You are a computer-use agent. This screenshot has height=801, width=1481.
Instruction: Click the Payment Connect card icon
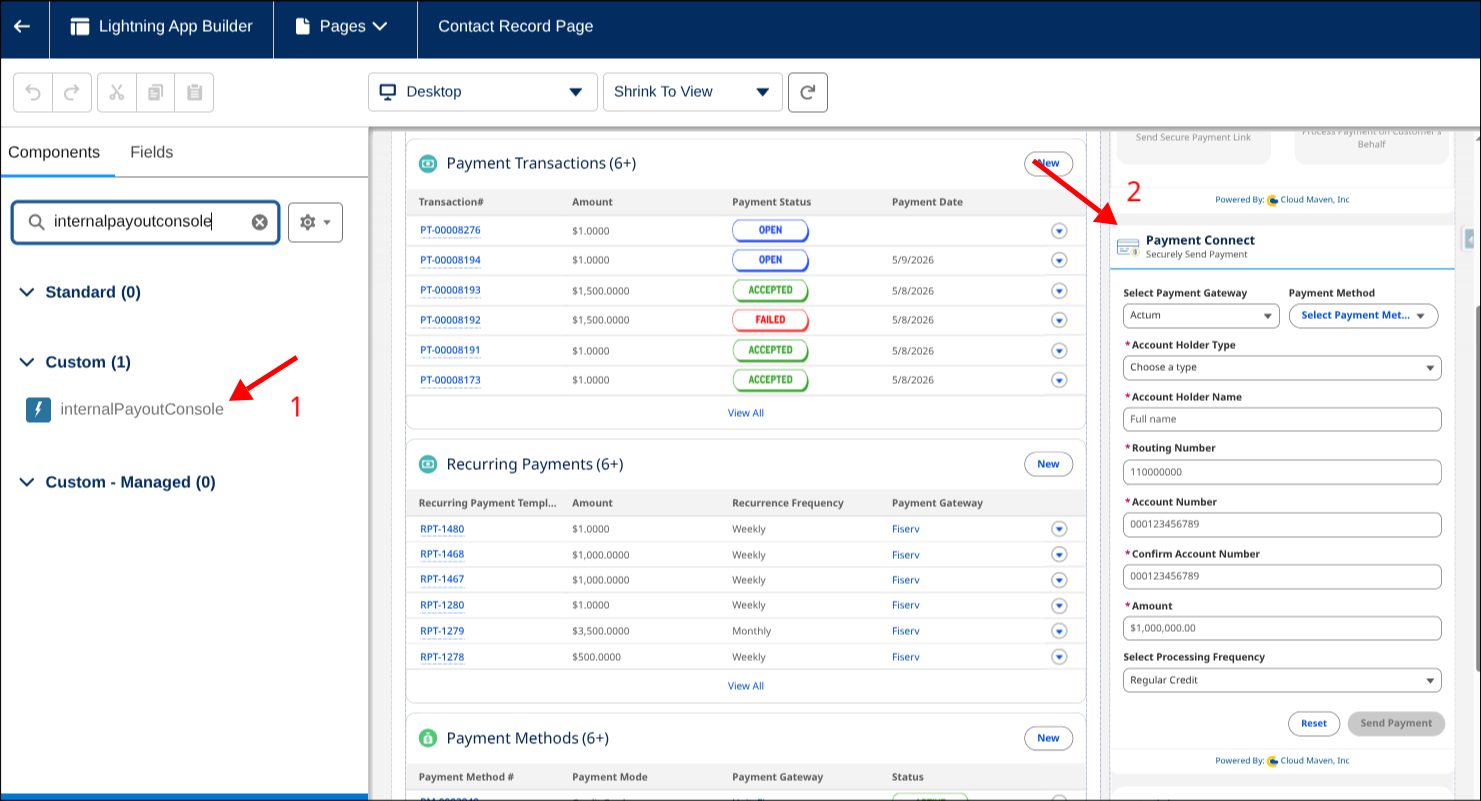click(1128, 247)
